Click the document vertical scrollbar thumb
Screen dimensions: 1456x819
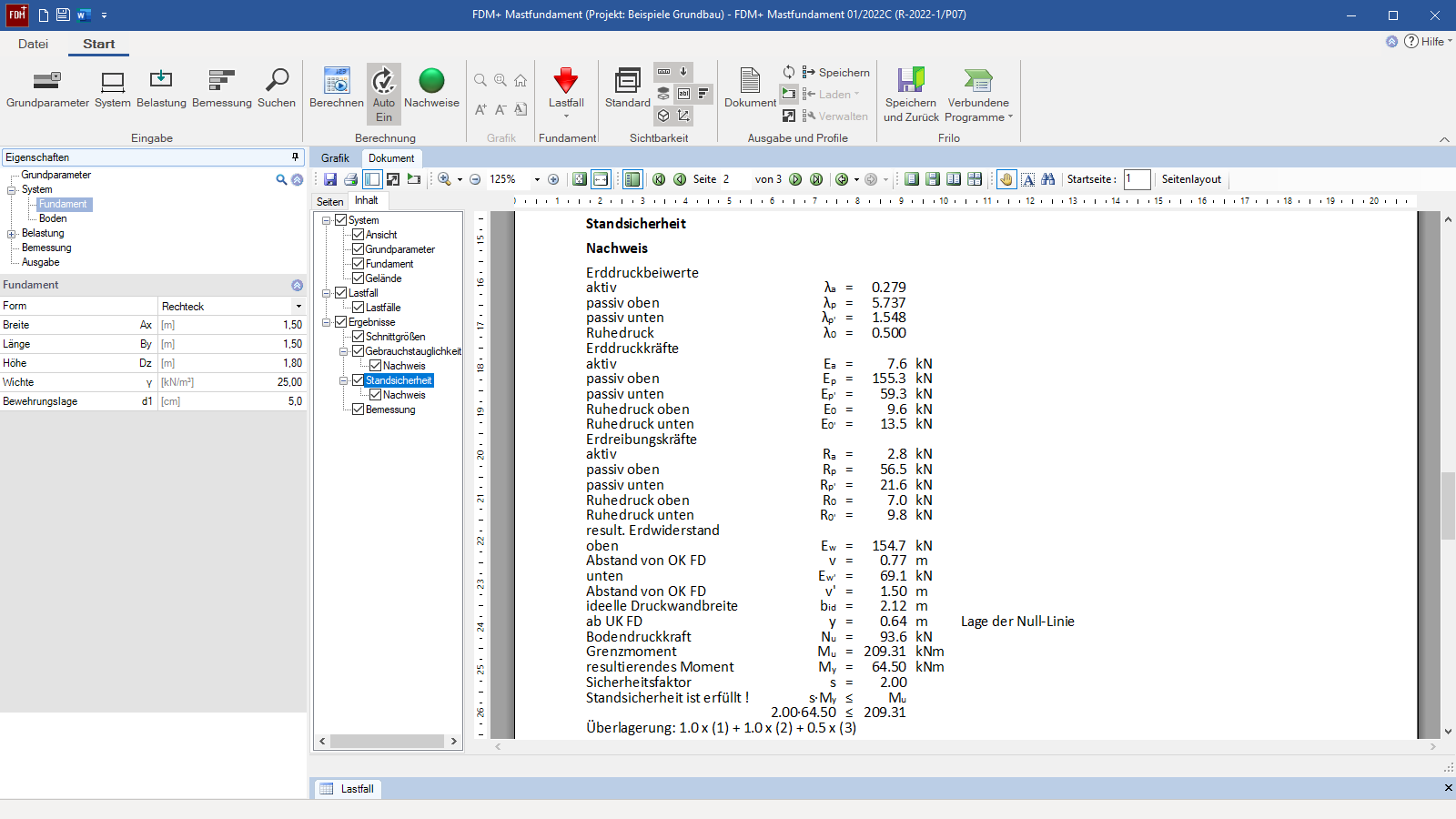[1448, 506]
